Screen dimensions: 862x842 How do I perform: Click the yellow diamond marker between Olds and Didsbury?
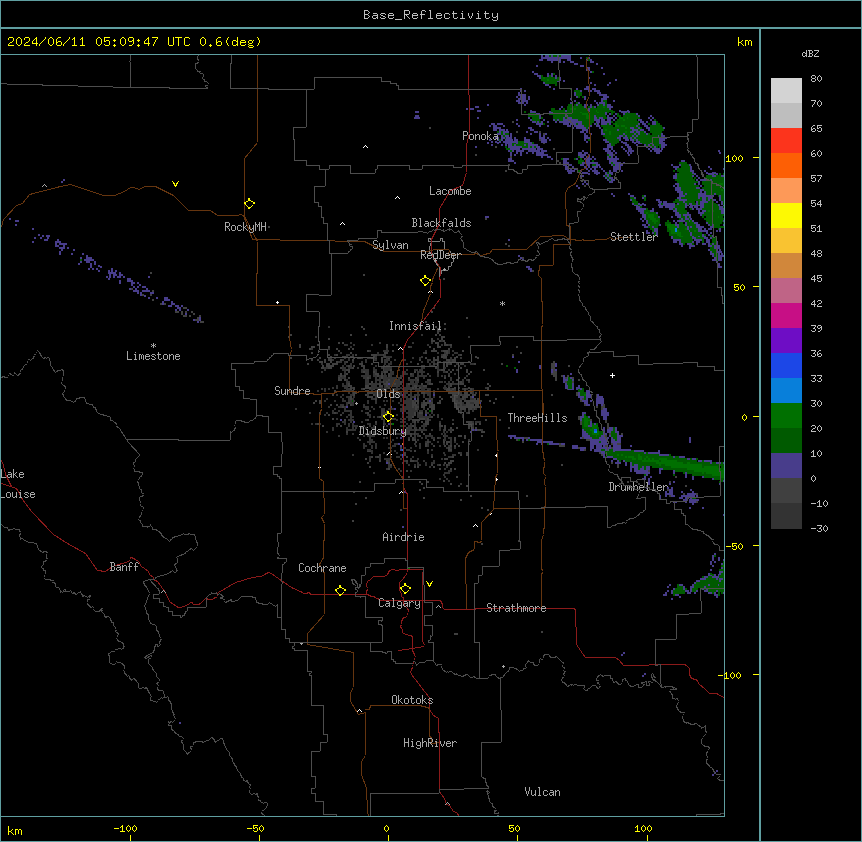pos(389,417)
